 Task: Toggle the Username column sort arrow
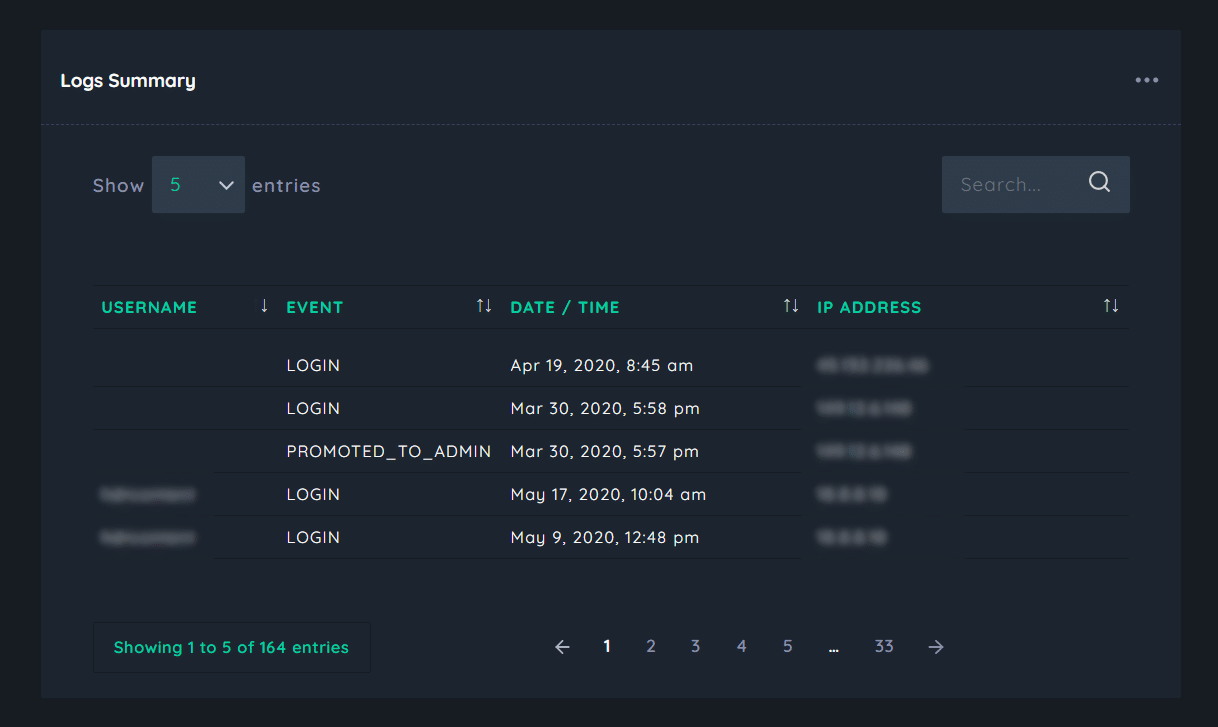[263, 306]
